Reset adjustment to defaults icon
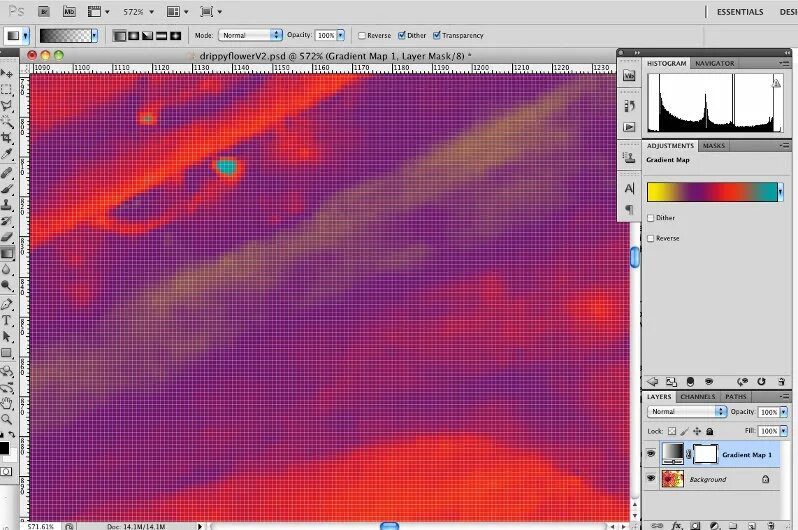 point(761,381)
